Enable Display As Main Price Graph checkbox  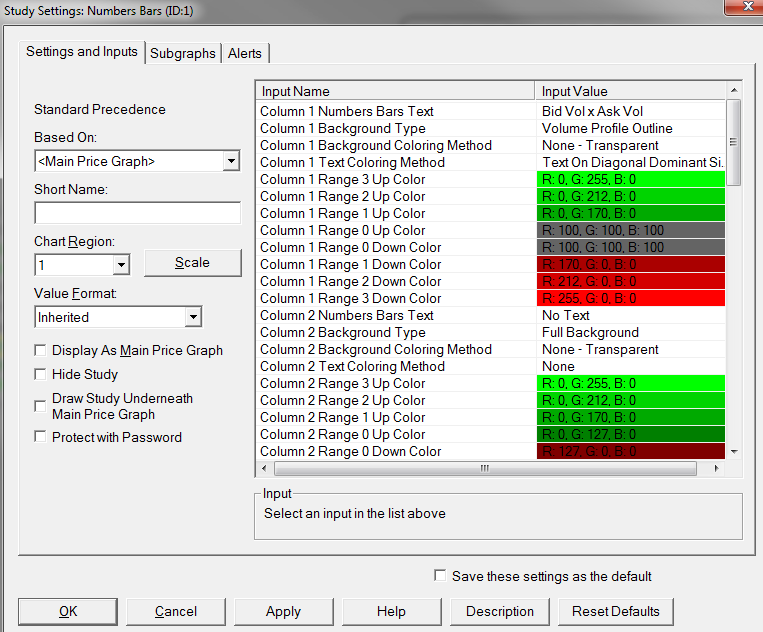click(x=40, y=350)
